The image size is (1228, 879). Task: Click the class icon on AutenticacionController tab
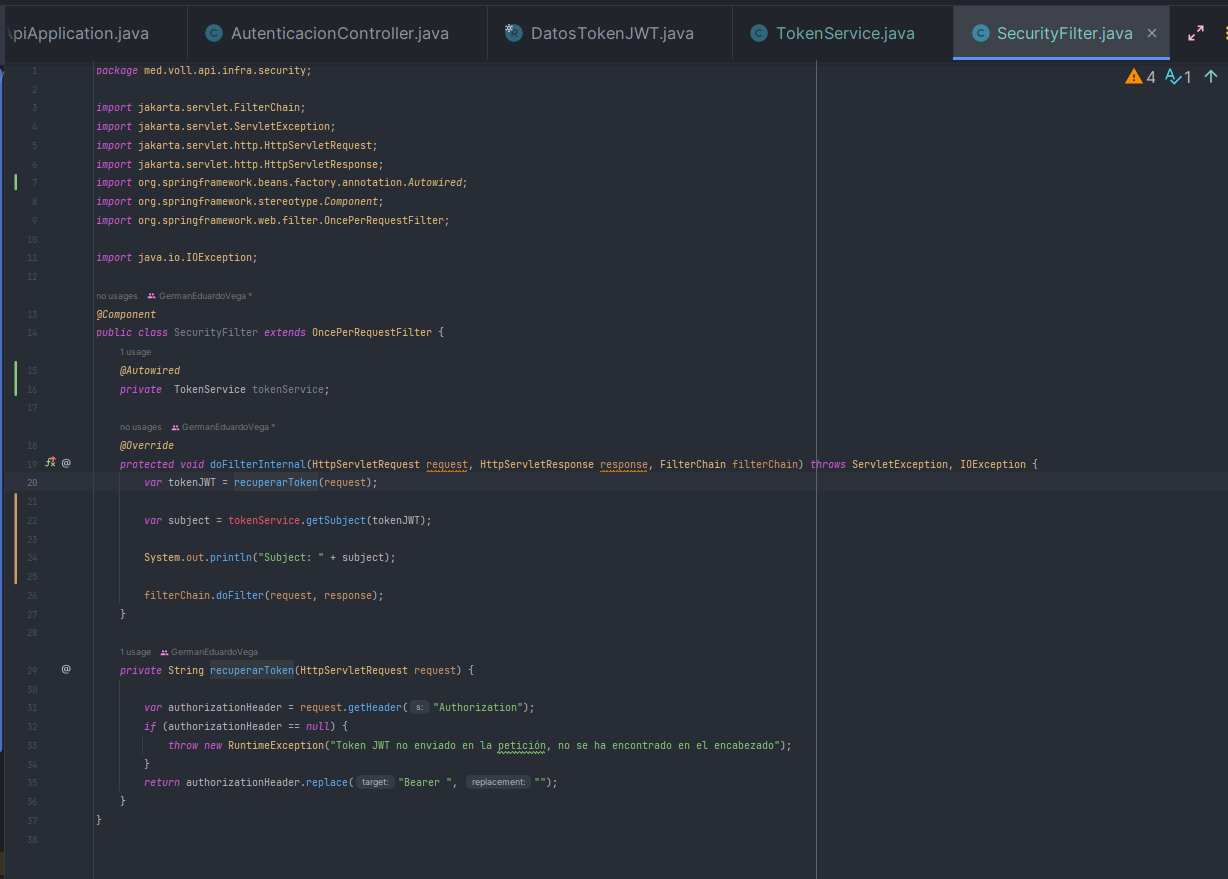[x=213, y=33]
